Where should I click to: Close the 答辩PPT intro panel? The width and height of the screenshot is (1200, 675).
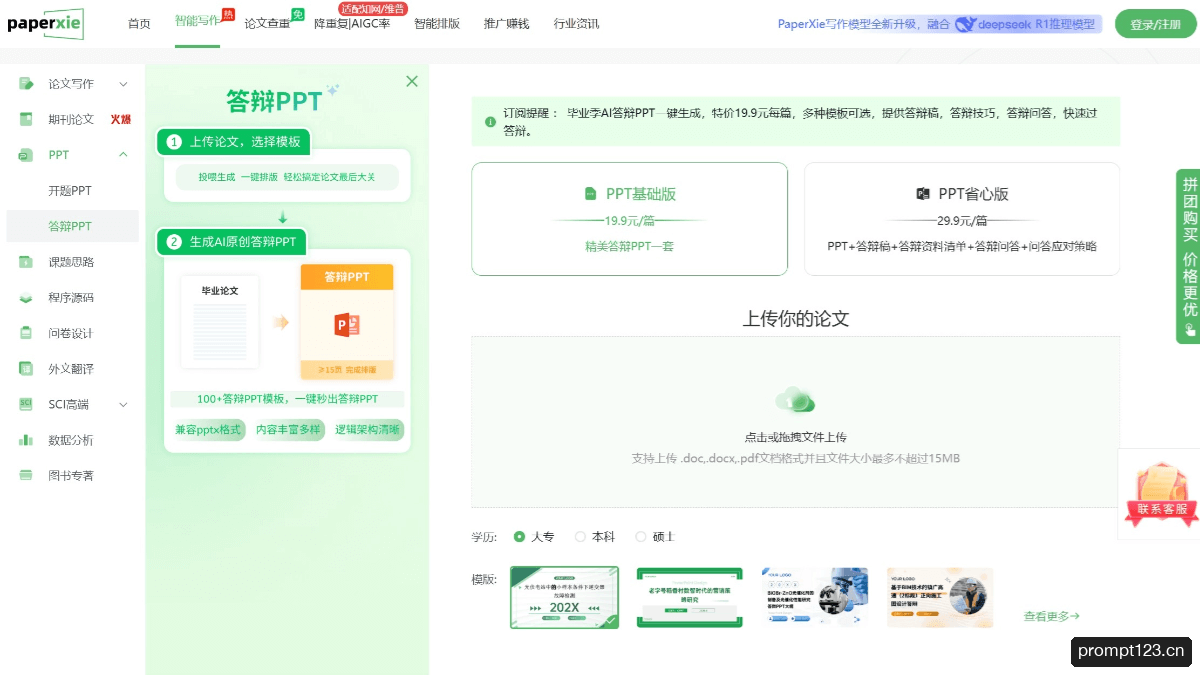tap(412, 82)
